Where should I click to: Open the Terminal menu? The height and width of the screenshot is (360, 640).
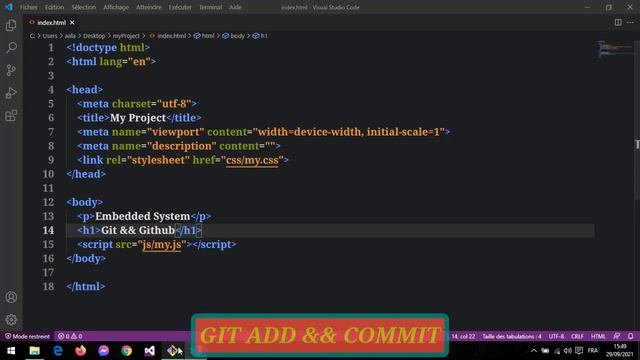tap(211, 7)
